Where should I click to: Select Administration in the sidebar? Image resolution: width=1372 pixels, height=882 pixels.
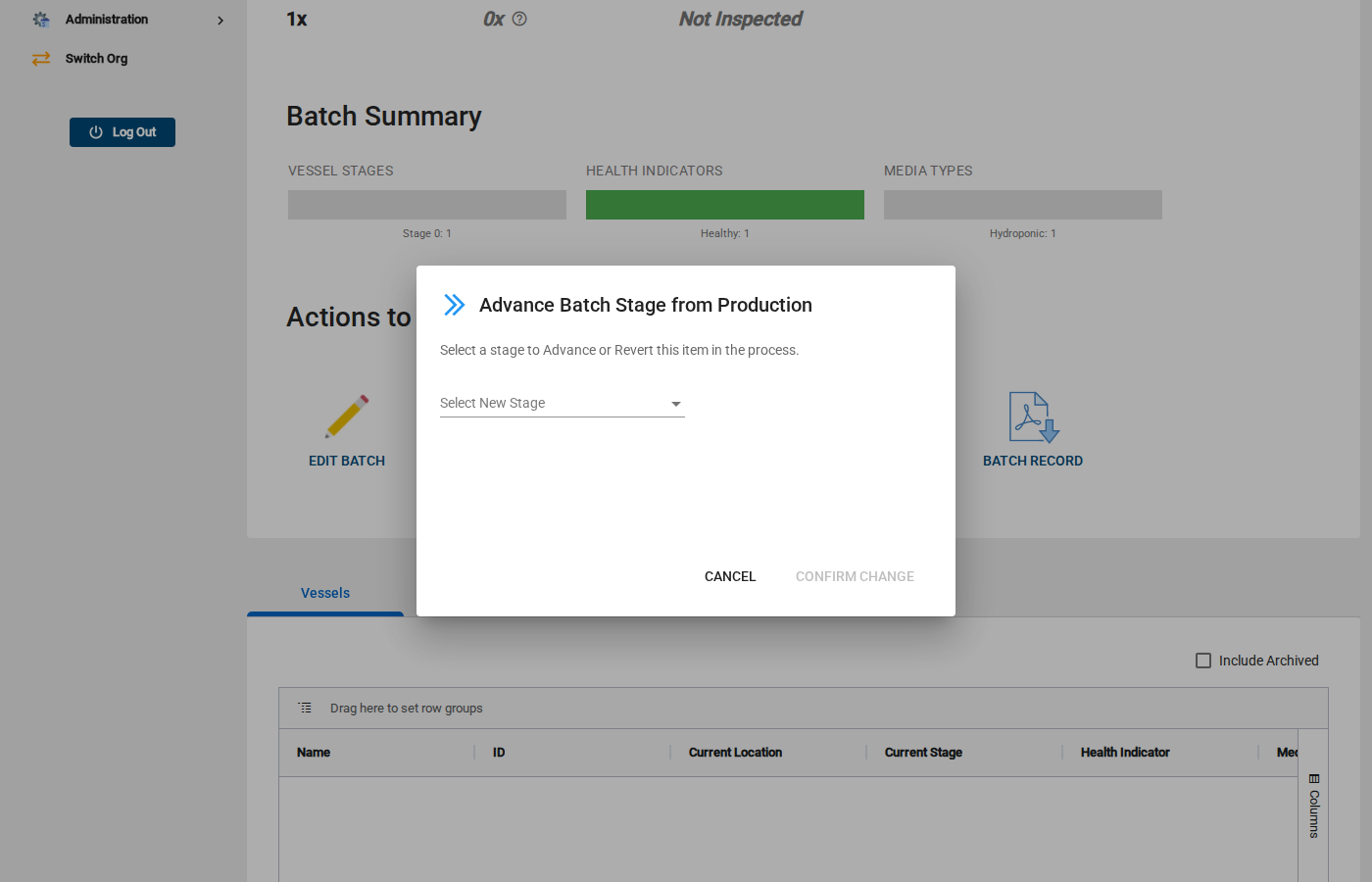105,19
